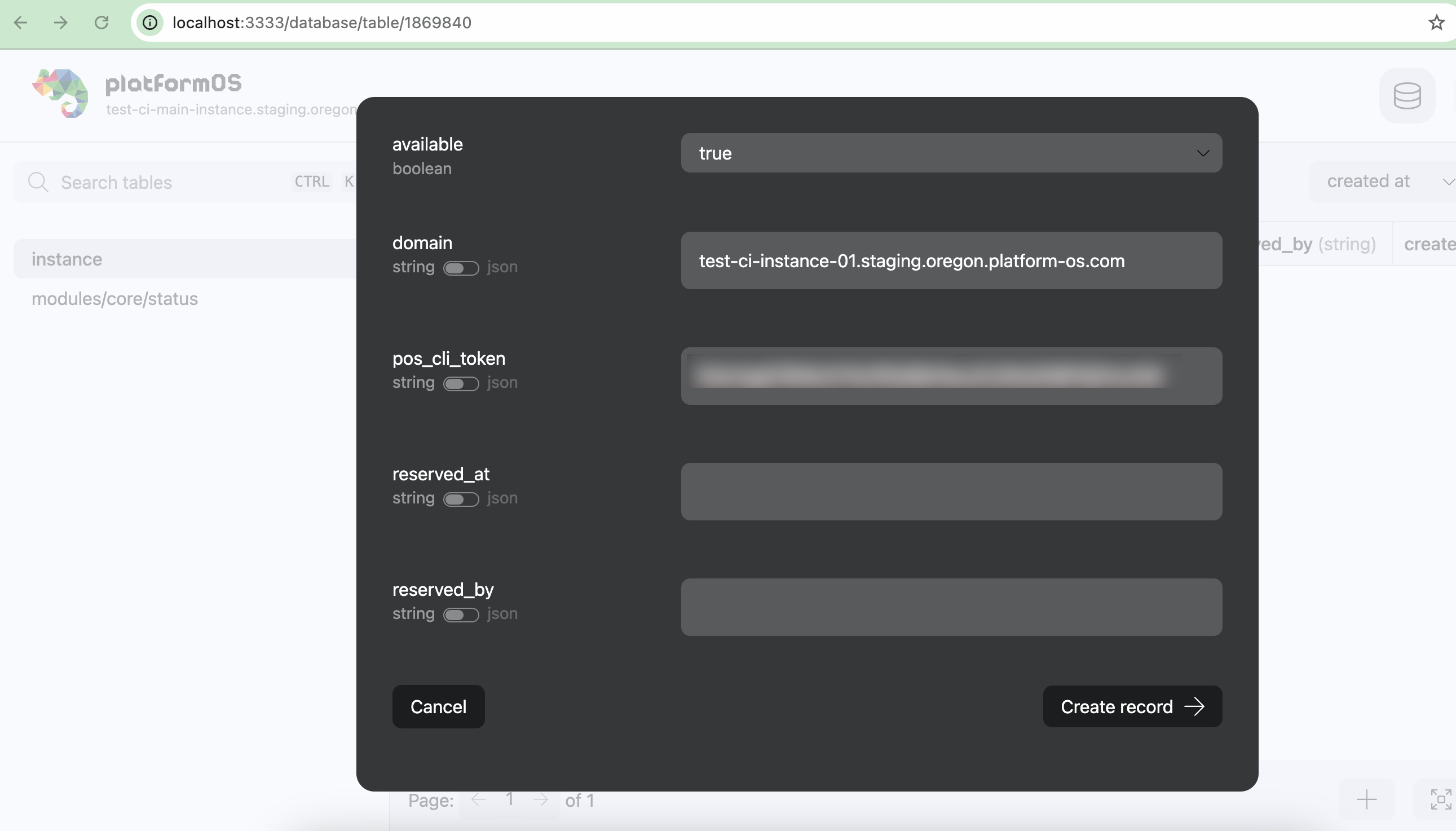Enter fullscreen via the expand icon
The image size is (1456, 831).
(x=1441, y=798)
